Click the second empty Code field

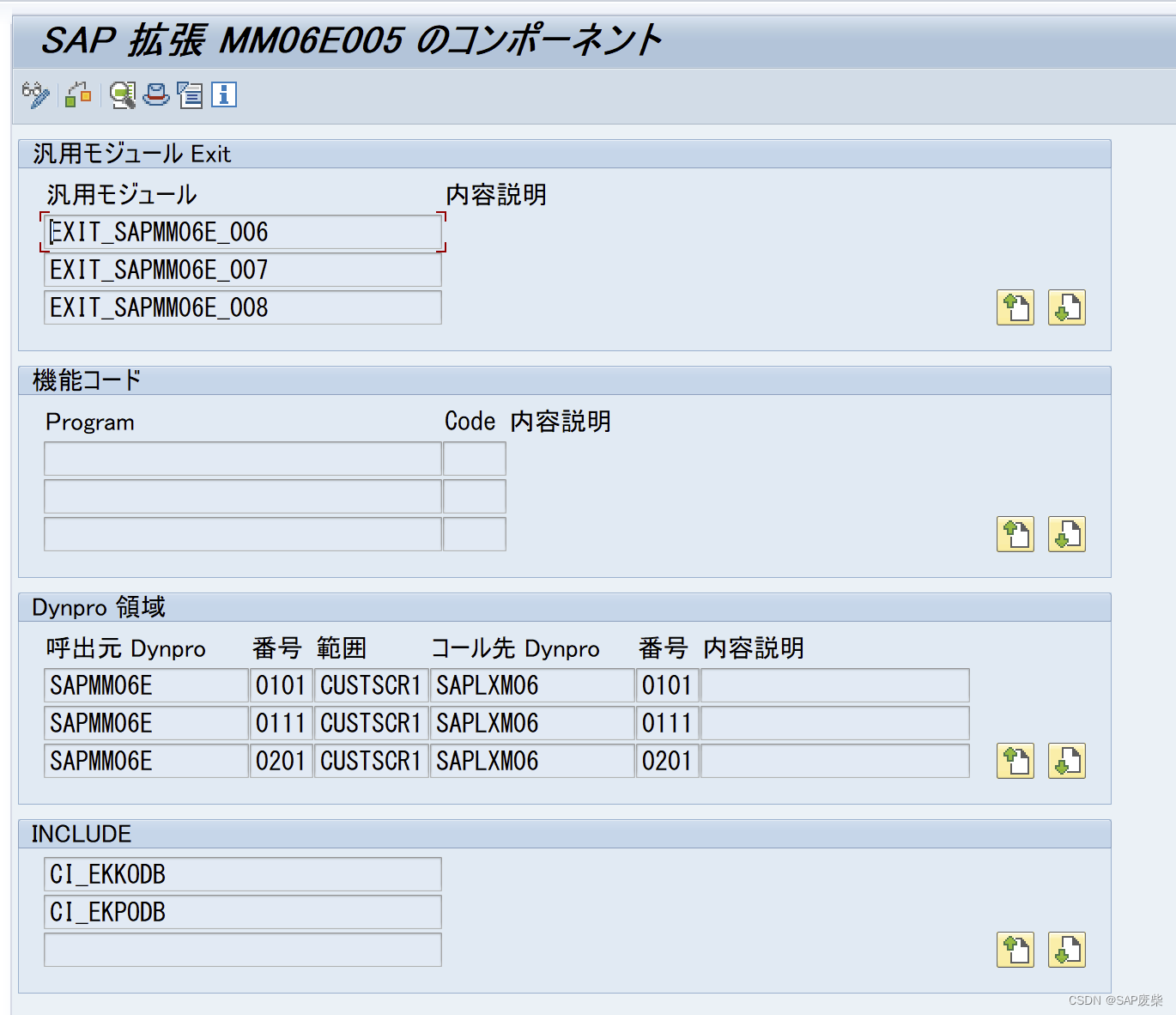pyautogui.click(x=475, y=496)
